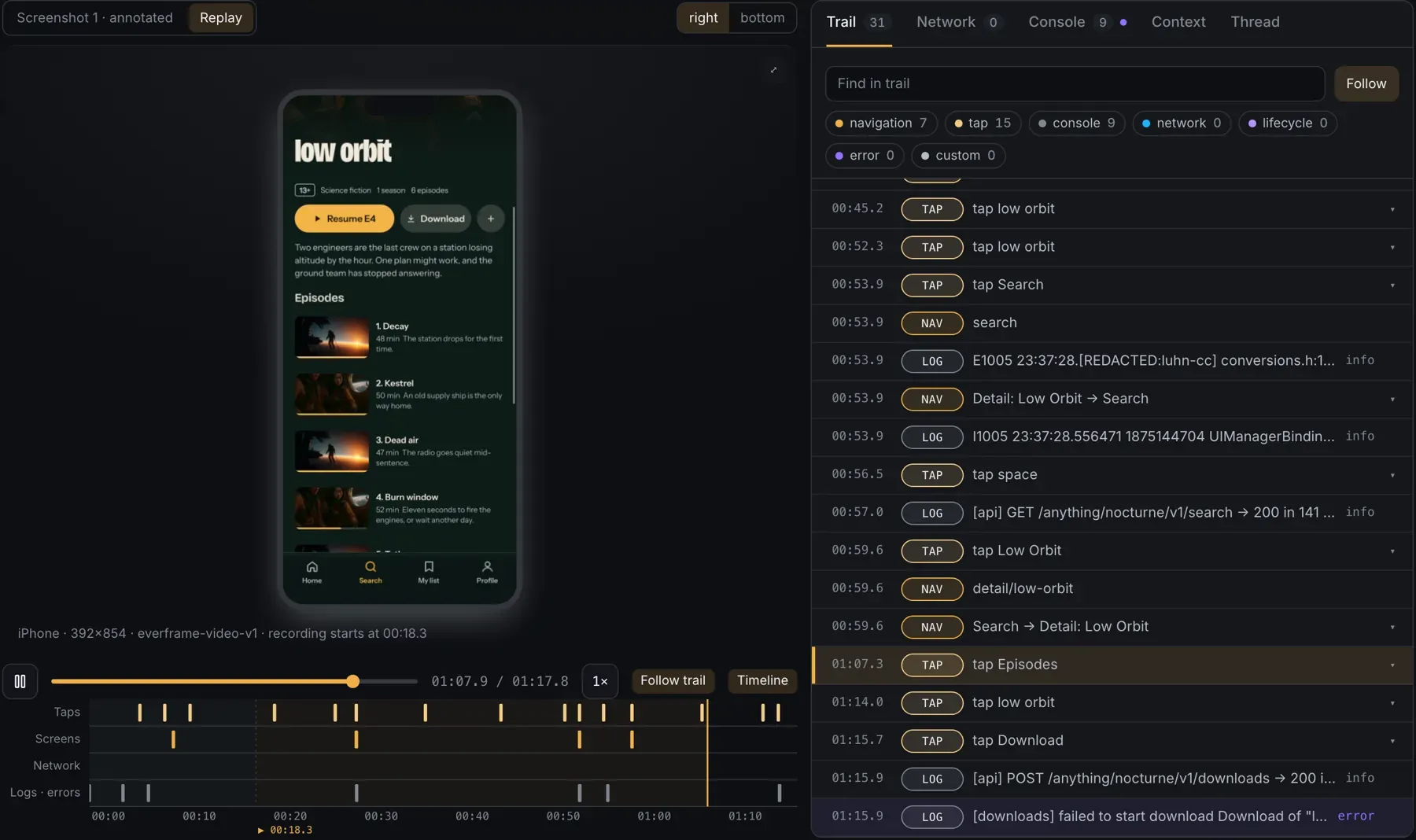Select the Replay view tab
The height and width of the screenshot is (840, 1416).
point(221,18)
